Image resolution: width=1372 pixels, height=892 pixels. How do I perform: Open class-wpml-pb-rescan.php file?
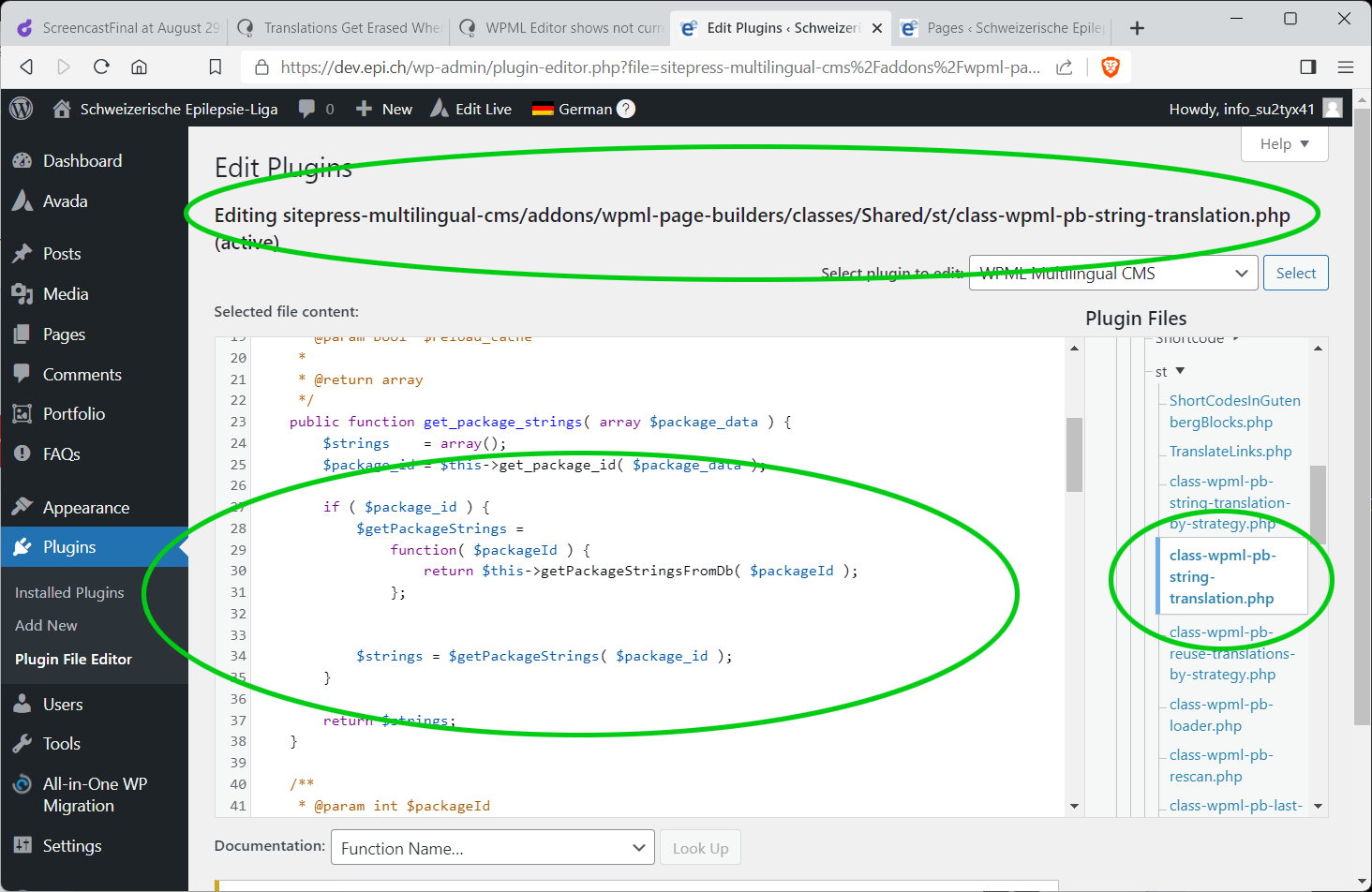click(x=1221, y=766)
